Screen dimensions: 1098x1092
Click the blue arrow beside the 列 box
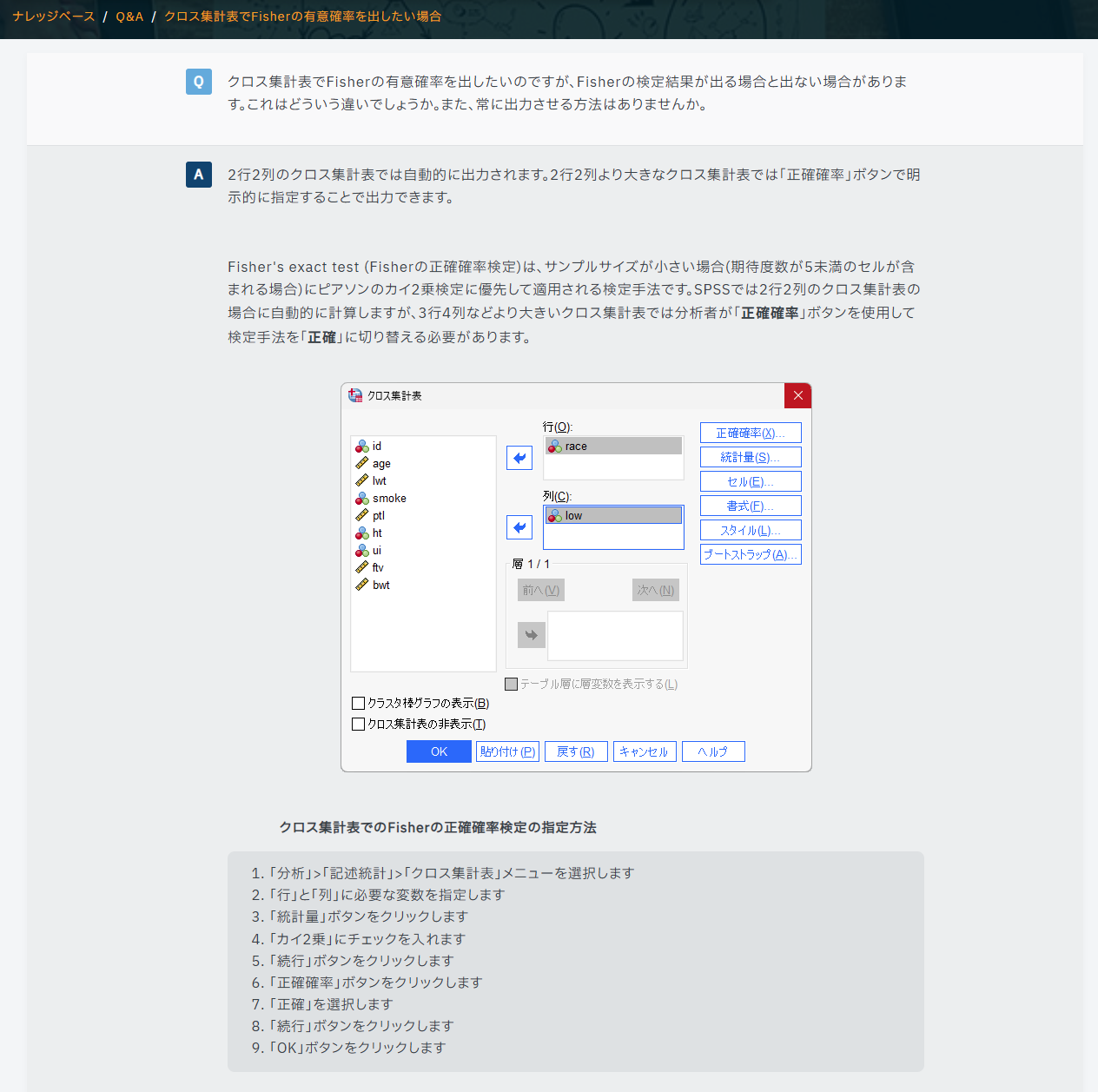pos(519,527)
